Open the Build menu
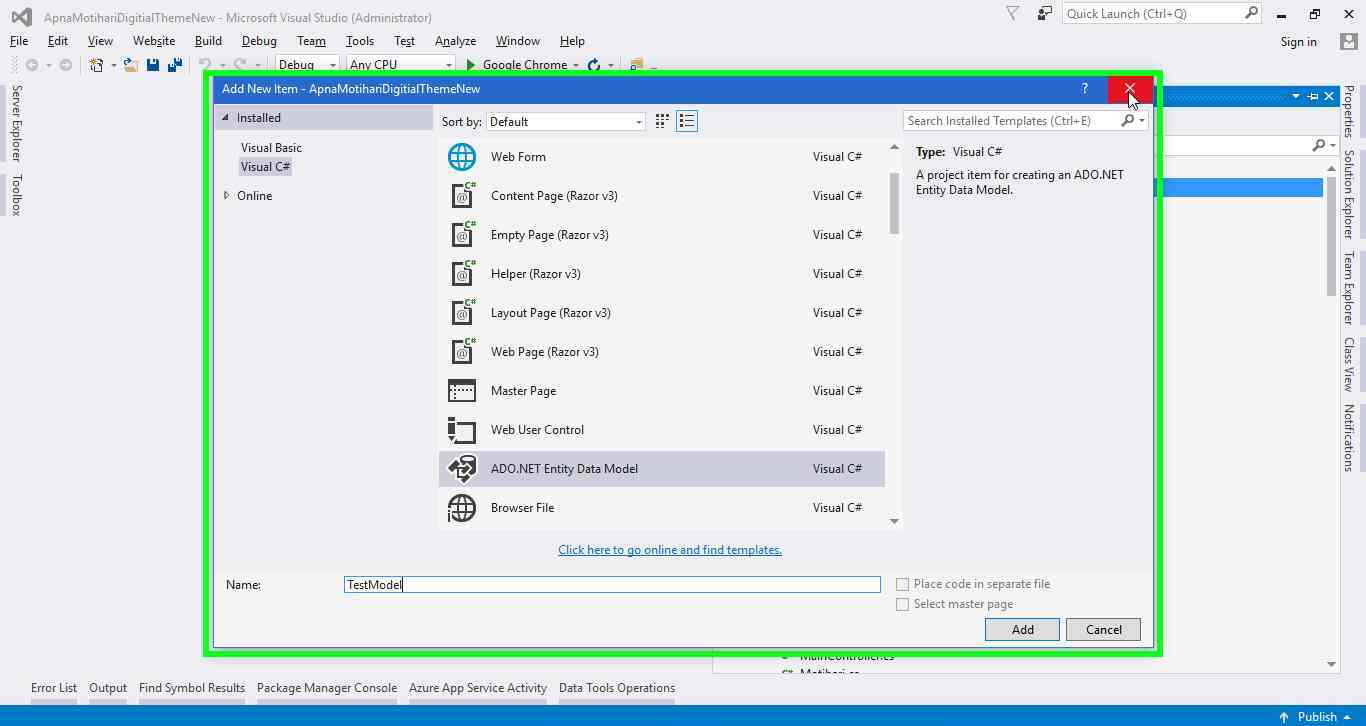Viewport: 1366px width, 726px height. (208, 41)
